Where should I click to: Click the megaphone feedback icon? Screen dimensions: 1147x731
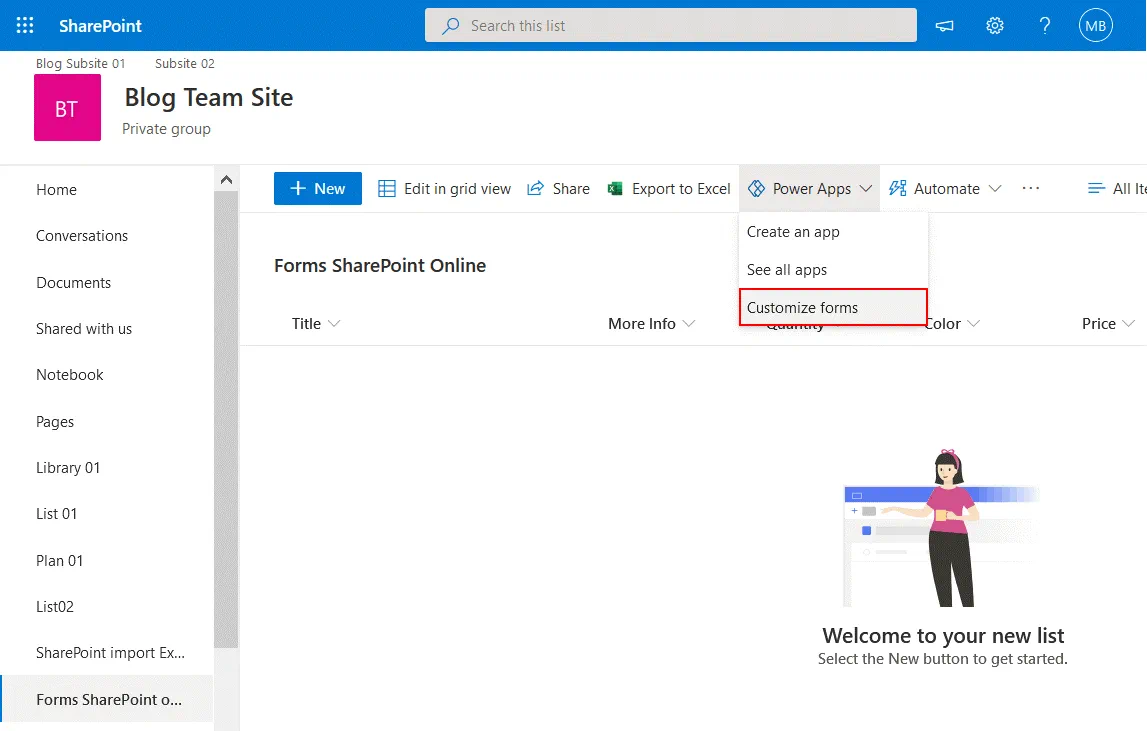coord(944,26)
